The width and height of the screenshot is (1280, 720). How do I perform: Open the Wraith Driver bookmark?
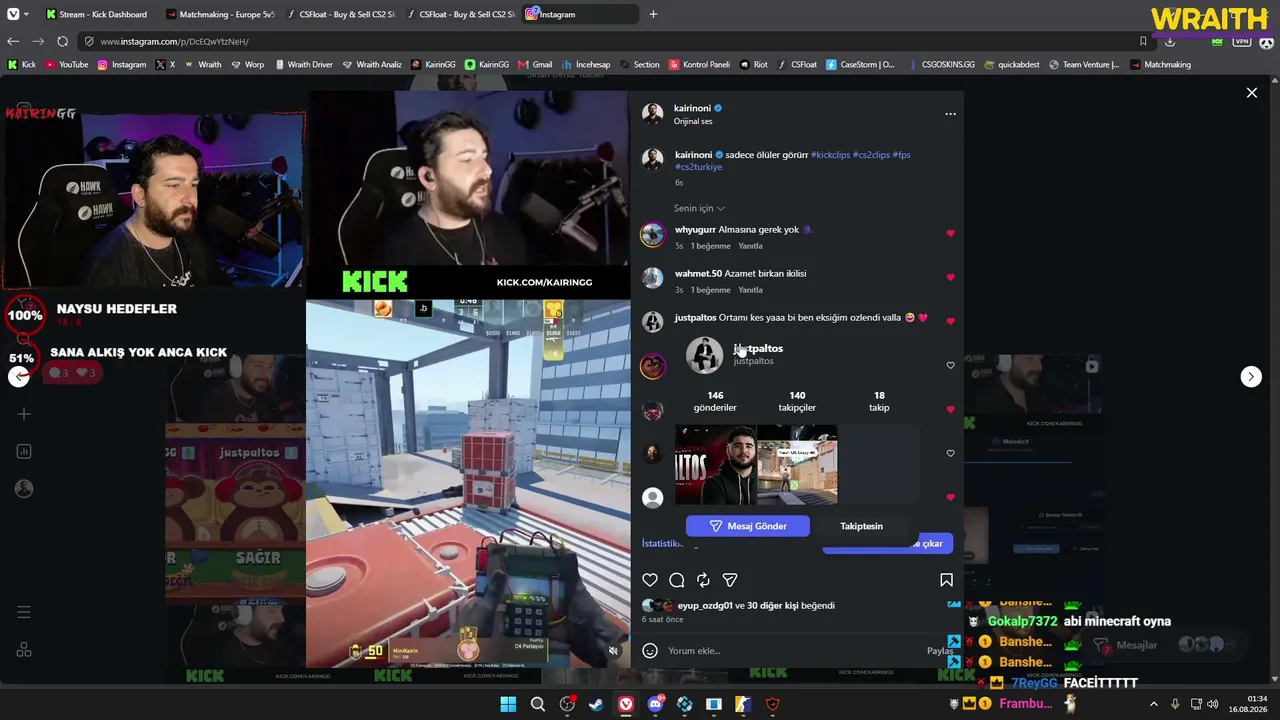303,64
